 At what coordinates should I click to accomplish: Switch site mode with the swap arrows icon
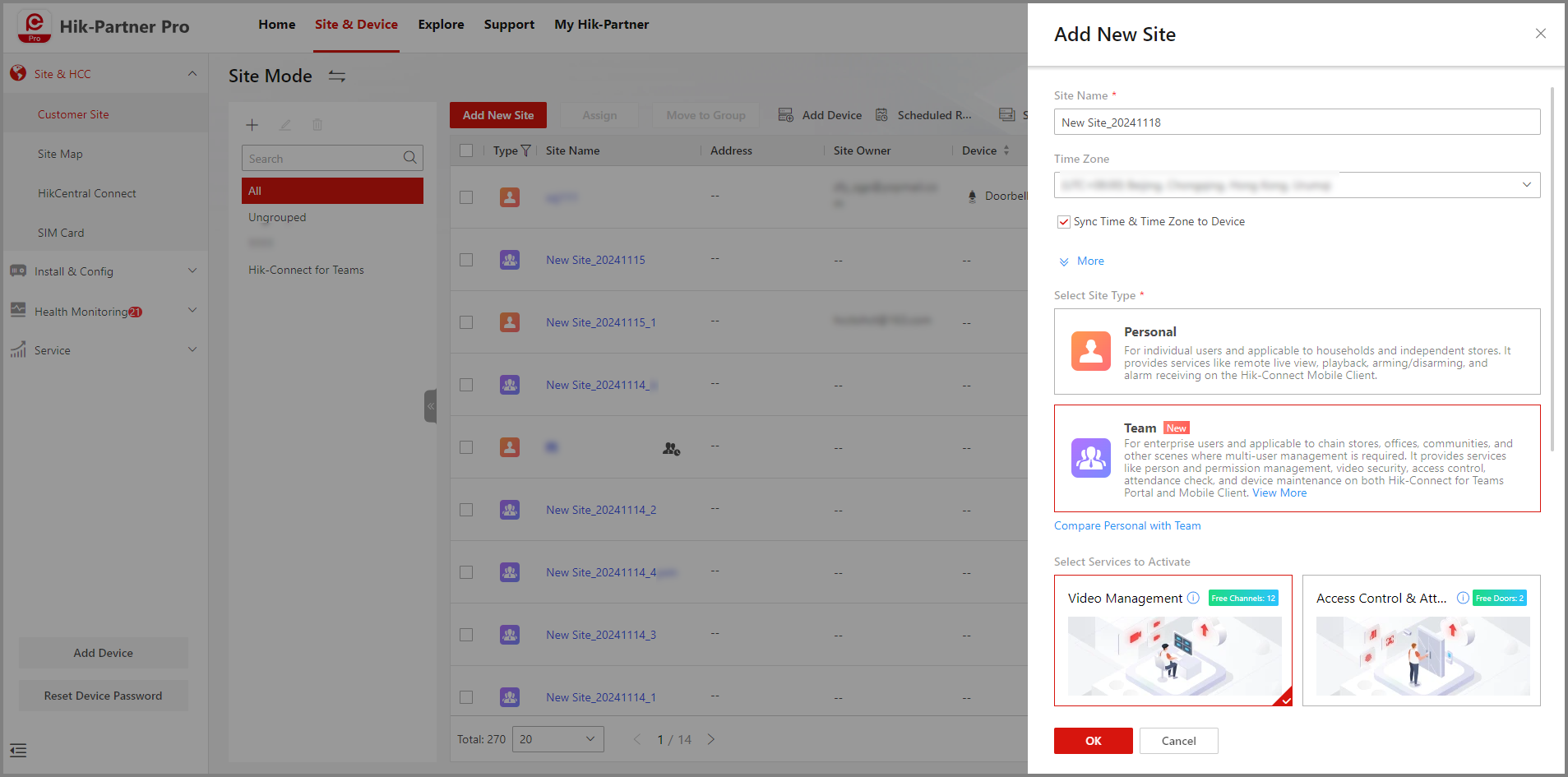[337, 76]
